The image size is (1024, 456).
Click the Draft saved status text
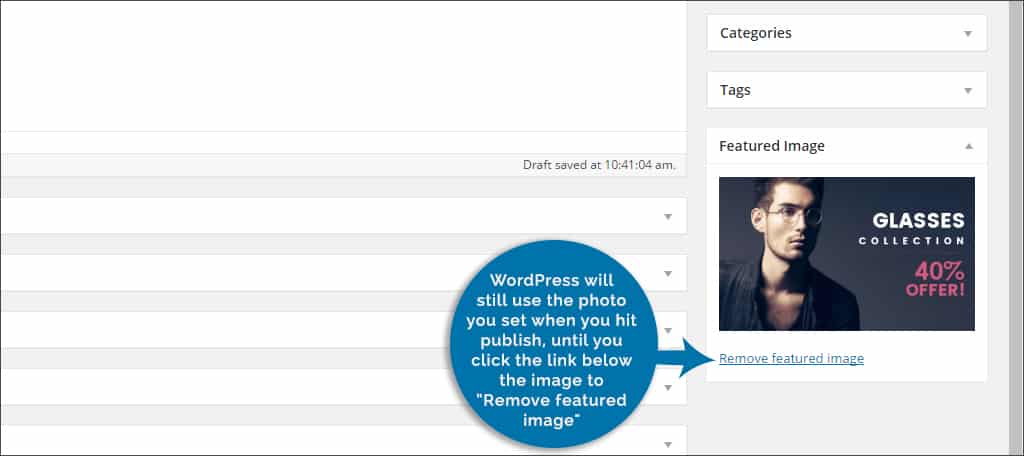599,165
